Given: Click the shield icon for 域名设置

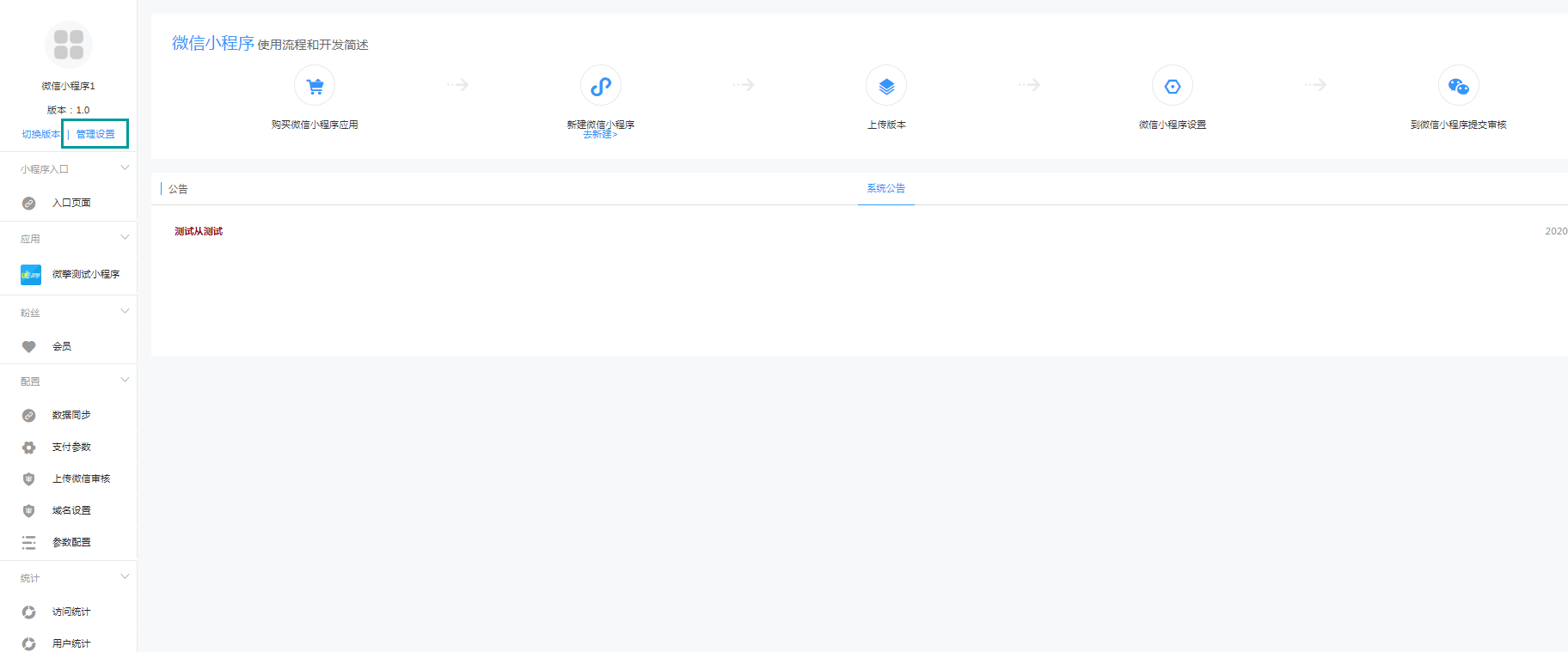Looking at the screenshot, I should click(28, 511).
